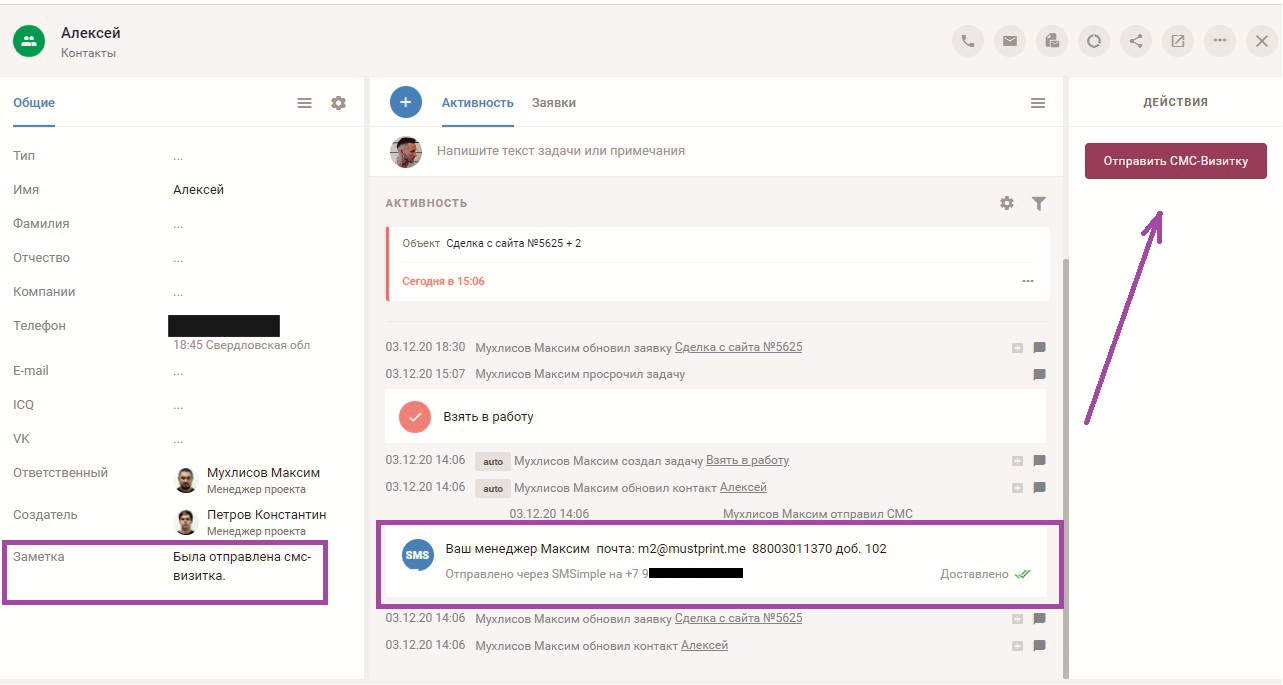This screenshot has height=685, width=1283.
Task: Click Отправить СМС-Визитку button
Action: click(1175, 161)
